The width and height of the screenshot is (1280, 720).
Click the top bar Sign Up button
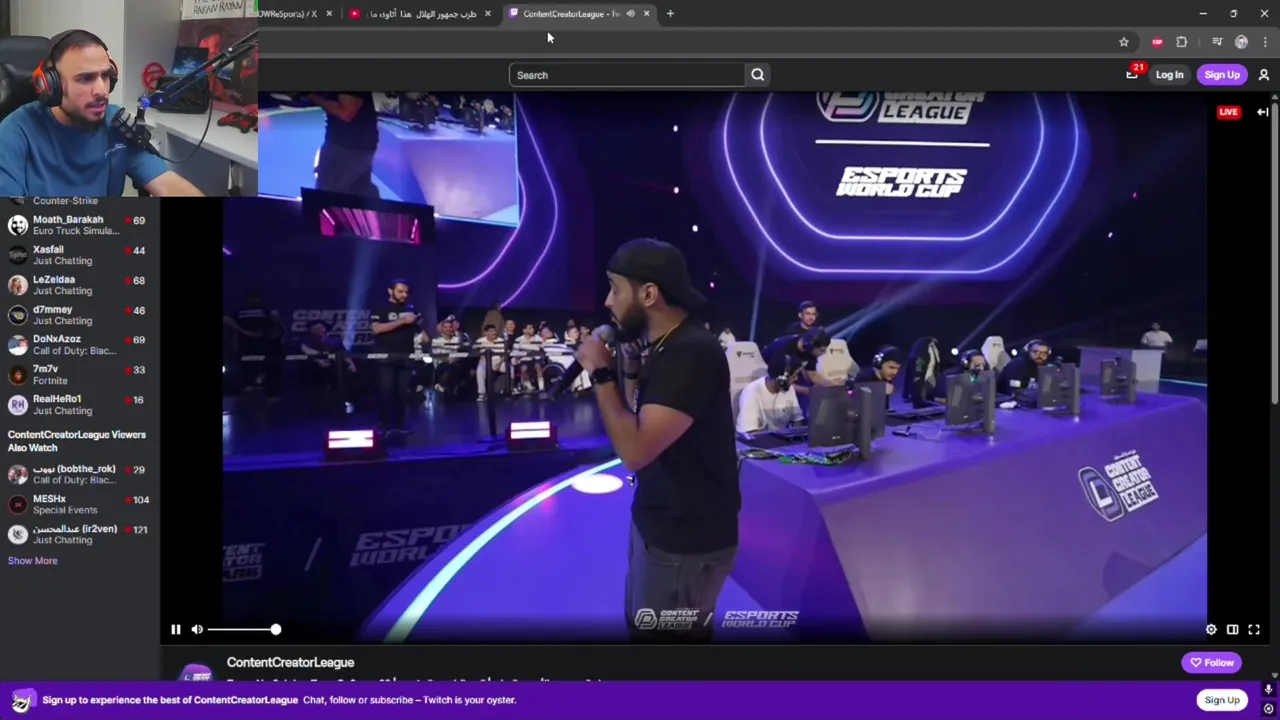[x=1222, y=75]
